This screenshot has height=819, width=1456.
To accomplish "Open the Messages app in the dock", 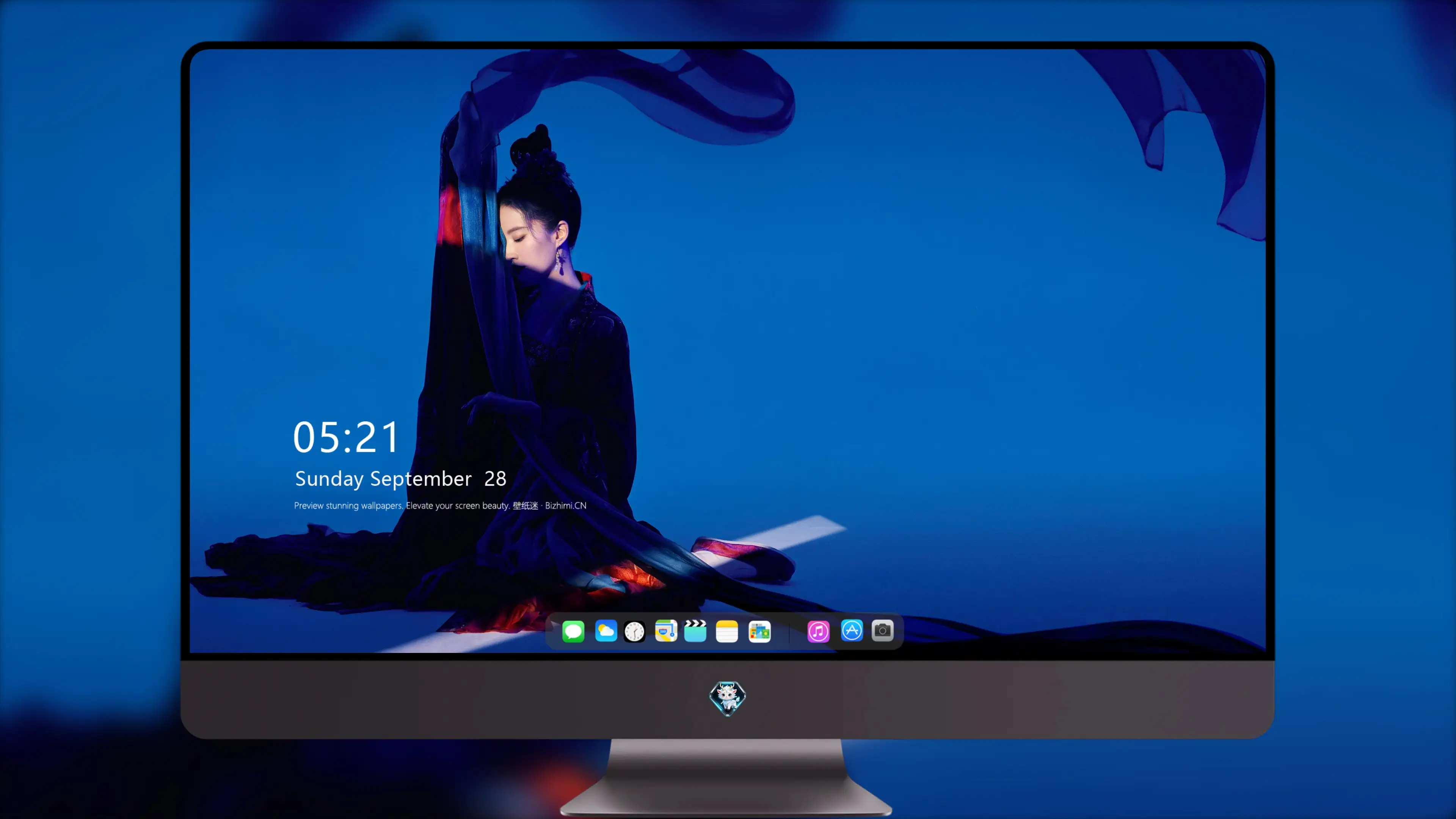I will (573, 631).
